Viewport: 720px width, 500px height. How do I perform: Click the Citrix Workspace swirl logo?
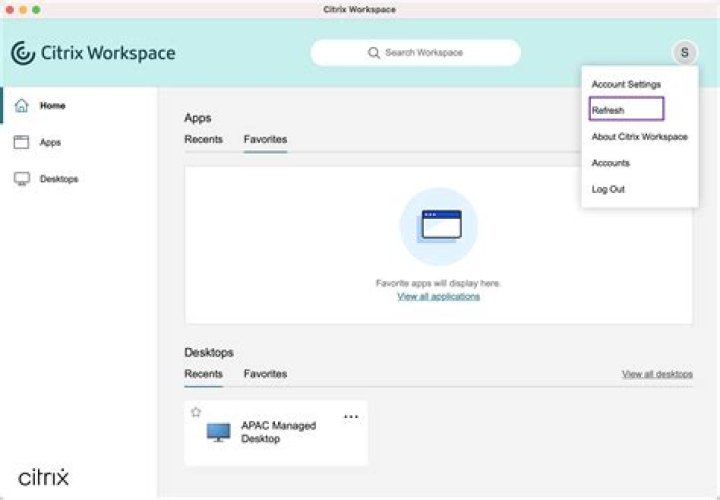(x=23, y=53)
